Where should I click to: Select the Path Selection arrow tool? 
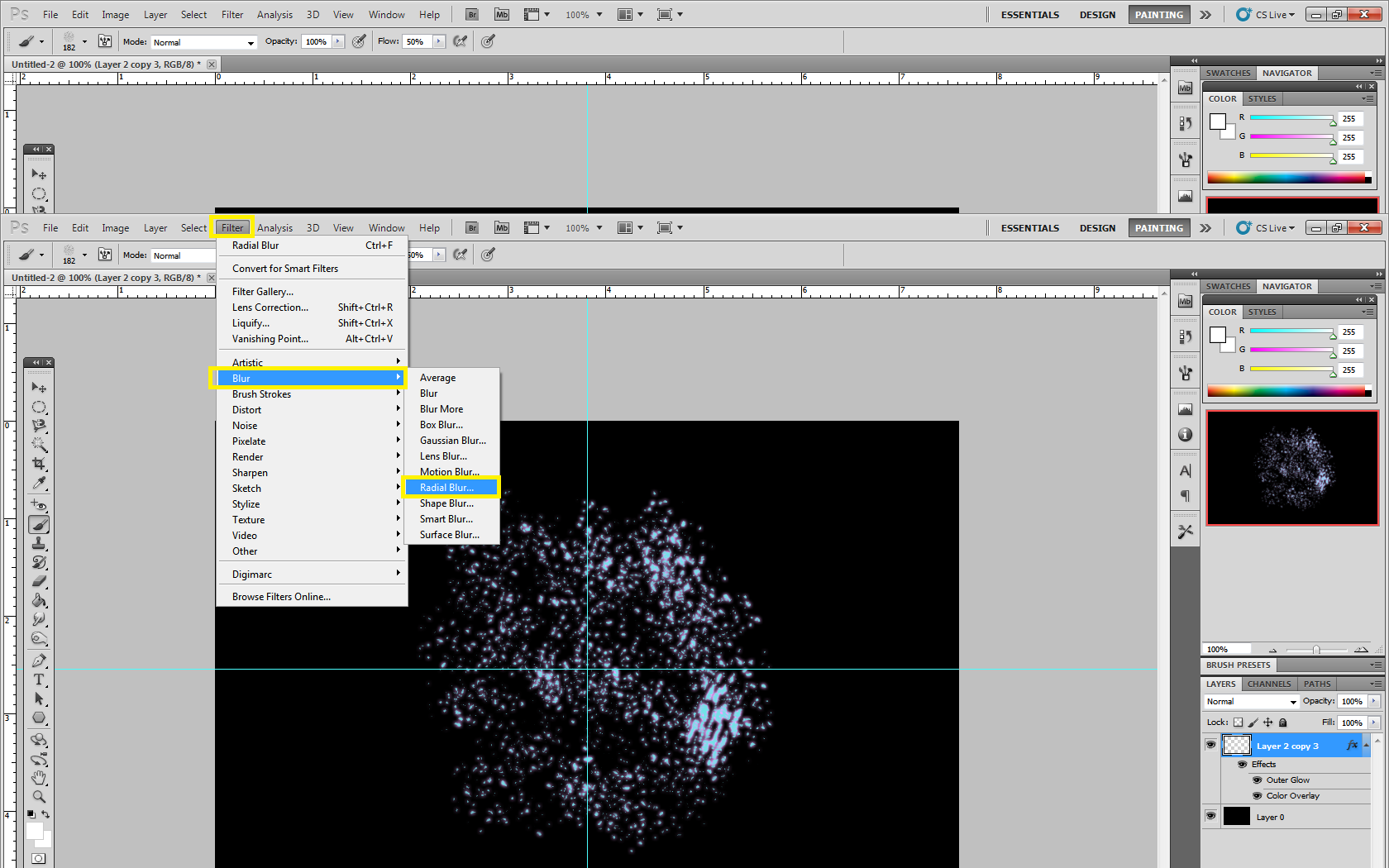coord(39,699)
